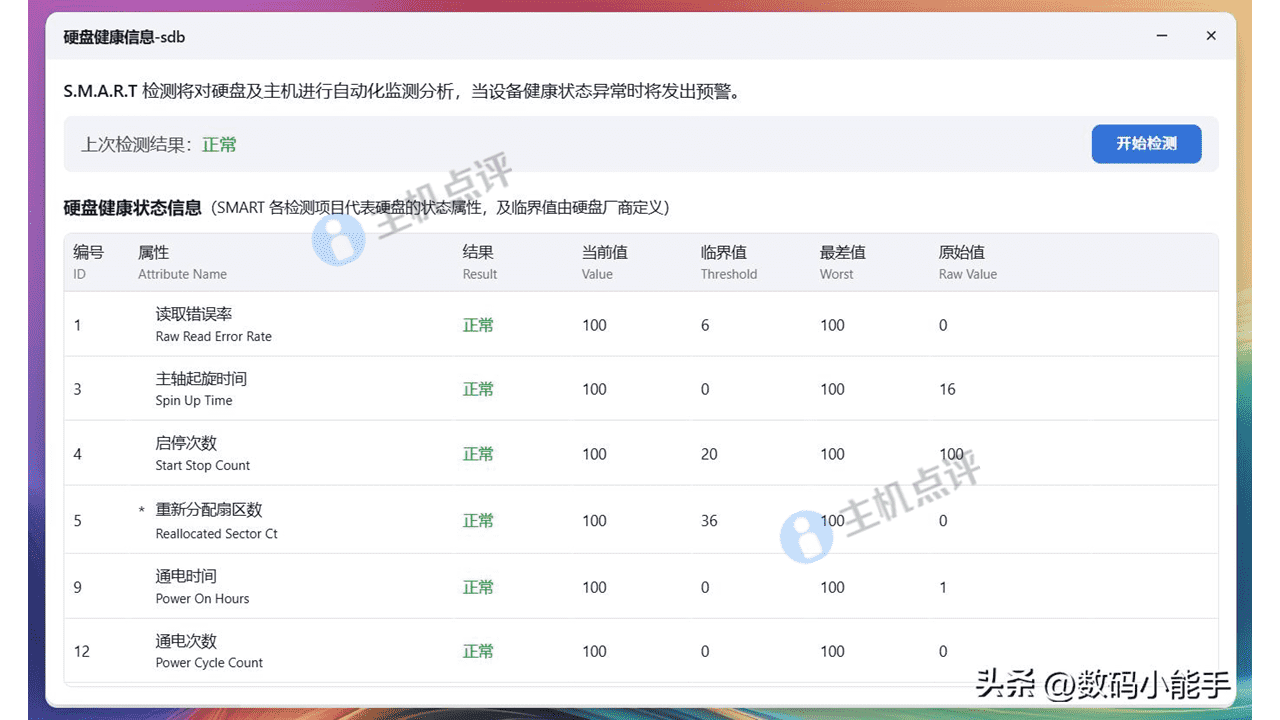Click the 开始检测 button
Image resolution: width=1280 pixels, height=720 pixels.
click(x=1146, y=144)
